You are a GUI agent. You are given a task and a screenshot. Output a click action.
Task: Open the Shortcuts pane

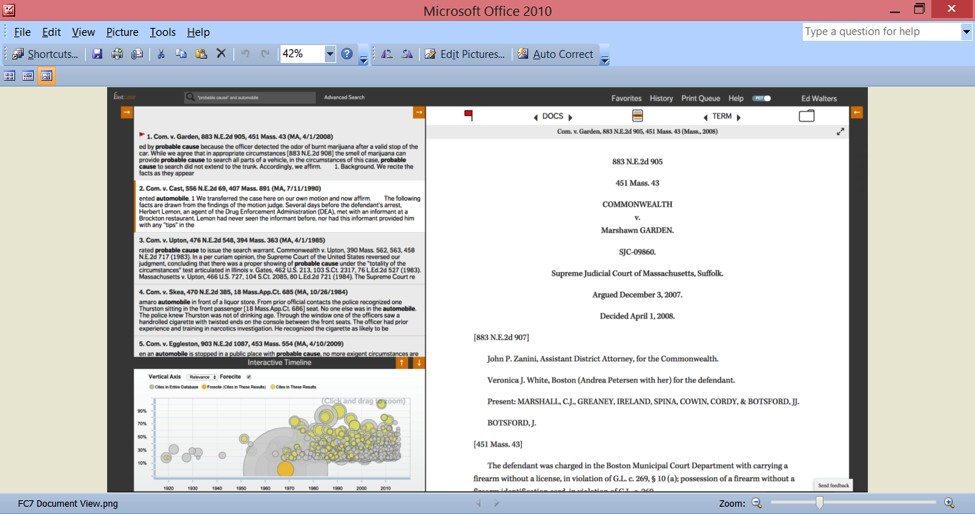point(45,54)
